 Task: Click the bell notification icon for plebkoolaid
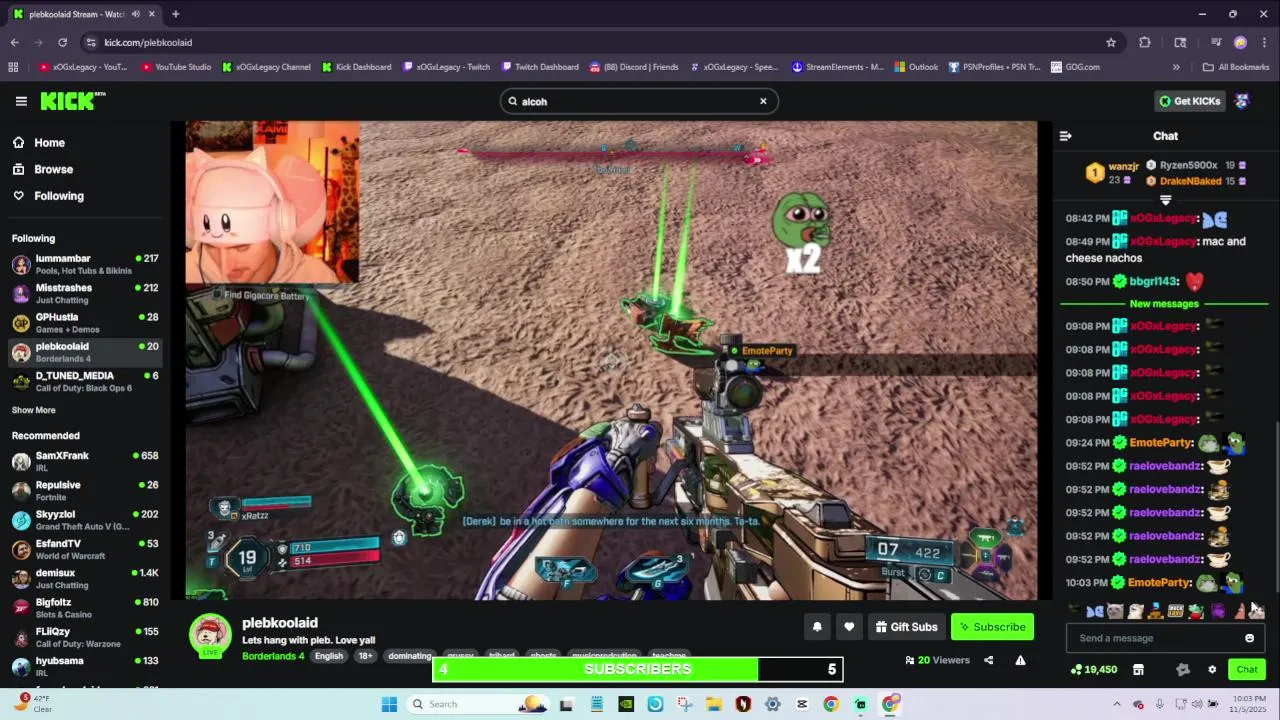(817, 627)
